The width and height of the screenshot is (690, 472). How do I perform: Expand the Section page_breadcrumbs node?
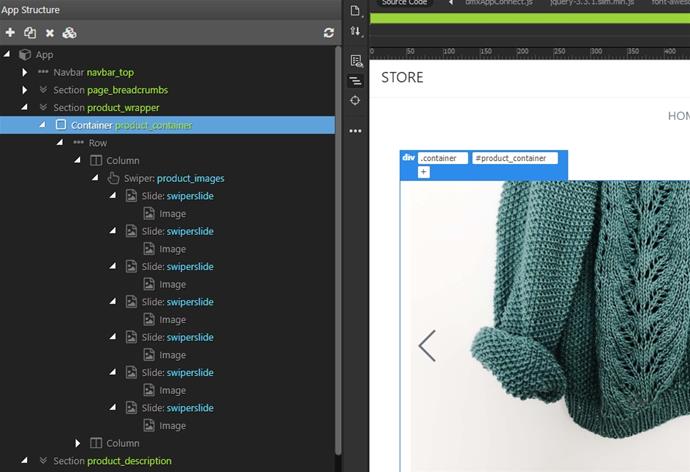(25, 90)
